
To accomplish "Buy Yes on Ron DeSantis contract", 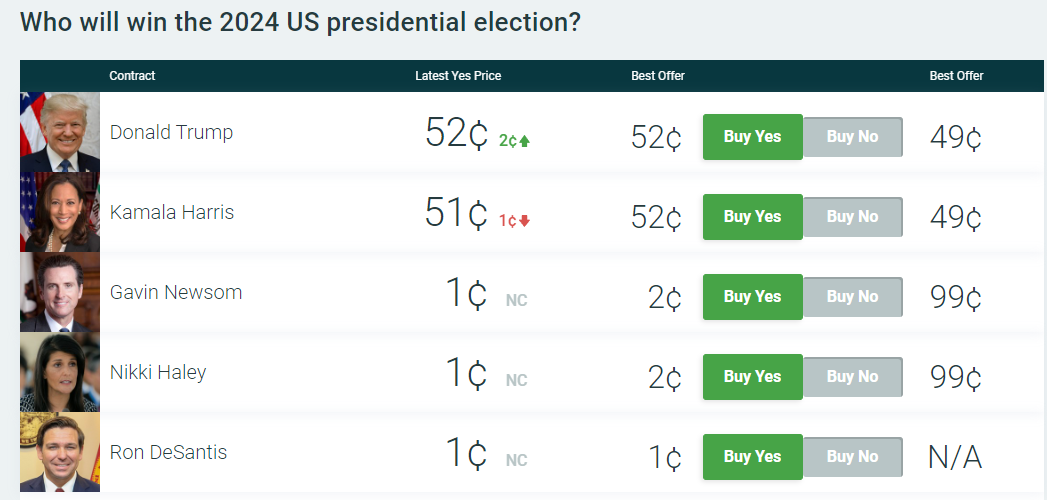I will tap(753, 457).
